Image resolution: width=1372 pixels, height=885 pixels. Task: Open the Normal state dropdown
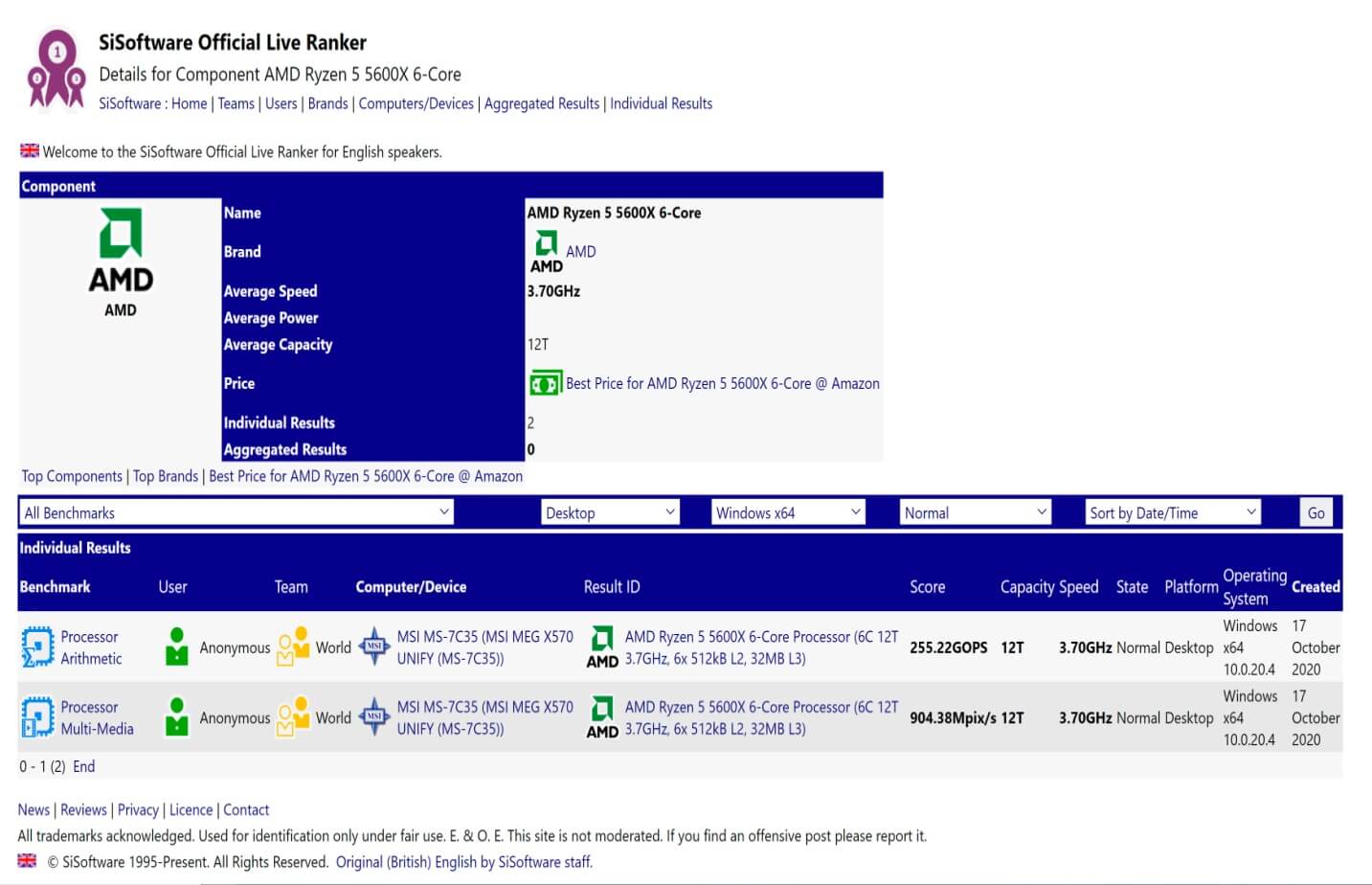pos(975,512)
